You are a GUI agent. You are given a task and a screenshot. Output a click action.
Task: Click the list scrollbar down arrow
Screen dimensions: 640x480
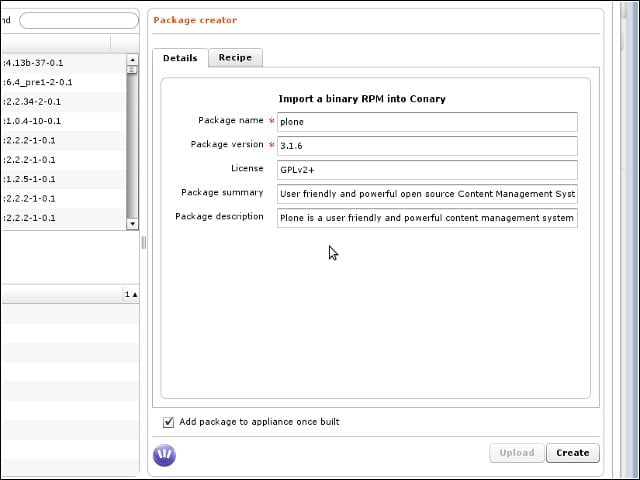click(x=132, y=224)
